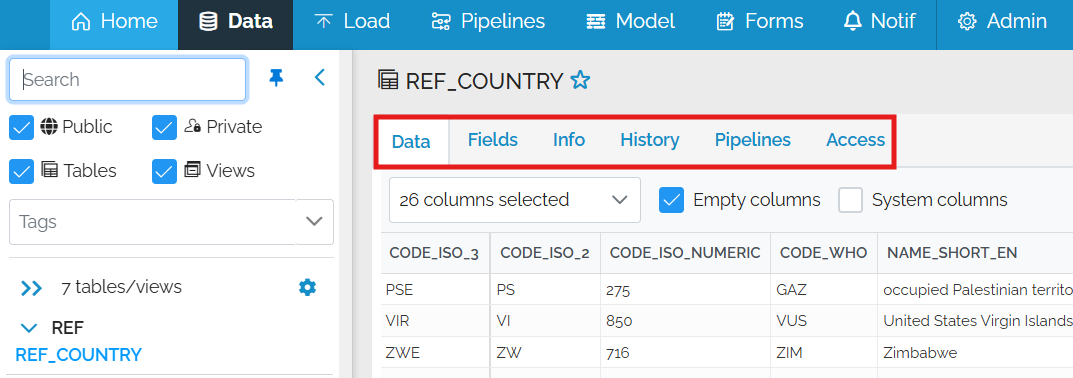The image size is (1073, 378).
Task: Select the ZW code cell
Action: click(545, 353)
